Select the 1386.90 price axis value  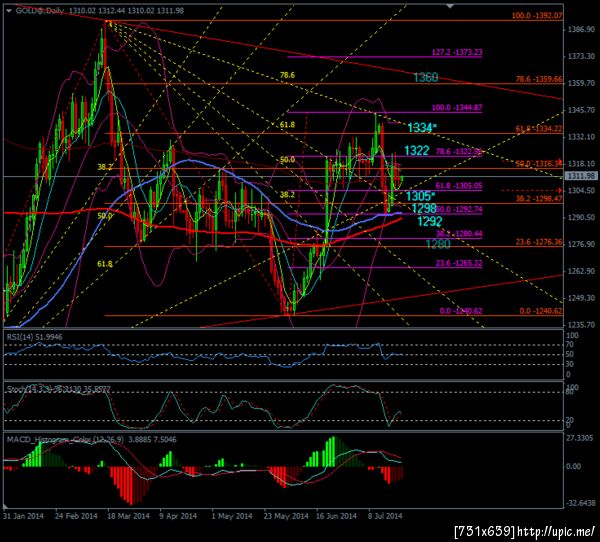[581, 29]
